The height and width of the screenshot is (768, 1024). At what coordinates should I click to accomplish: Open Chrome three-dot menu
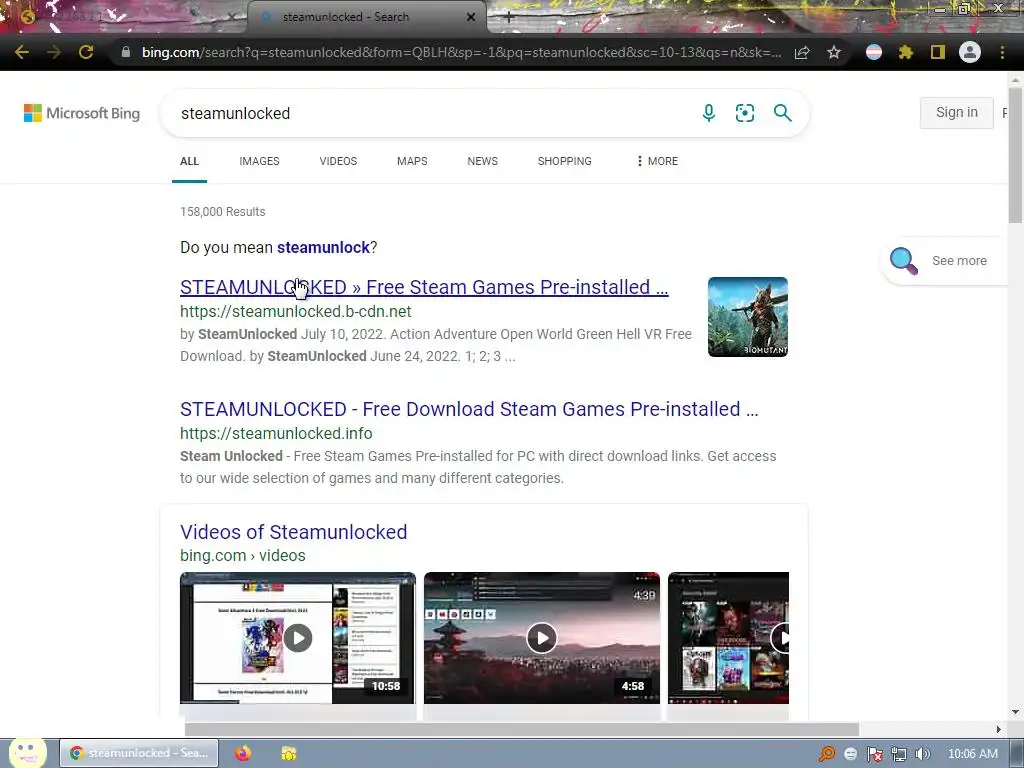click(1002, 52)
